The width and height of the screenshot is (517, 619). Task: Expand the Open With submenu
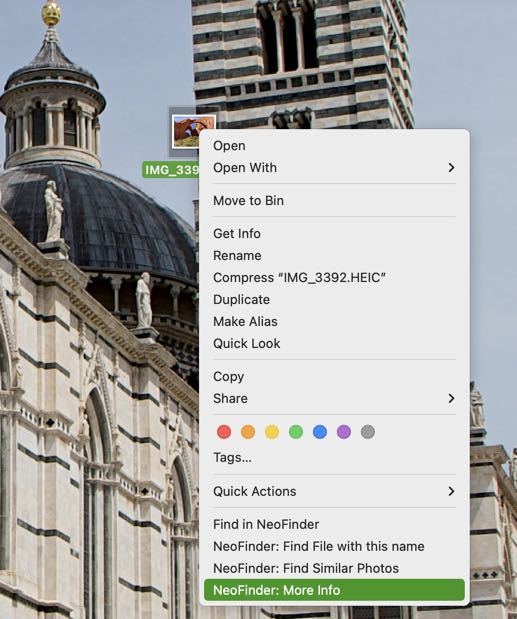[334, 168]
